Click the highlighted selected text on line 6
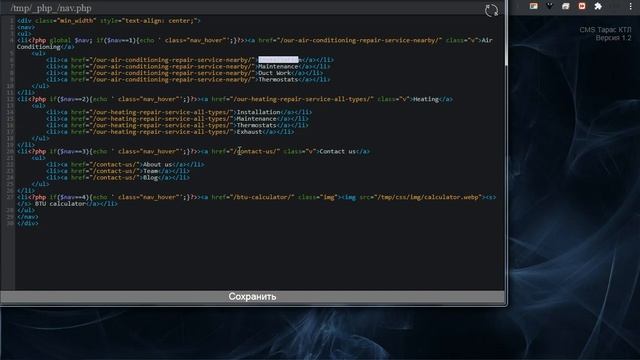 tap(278, 60)
